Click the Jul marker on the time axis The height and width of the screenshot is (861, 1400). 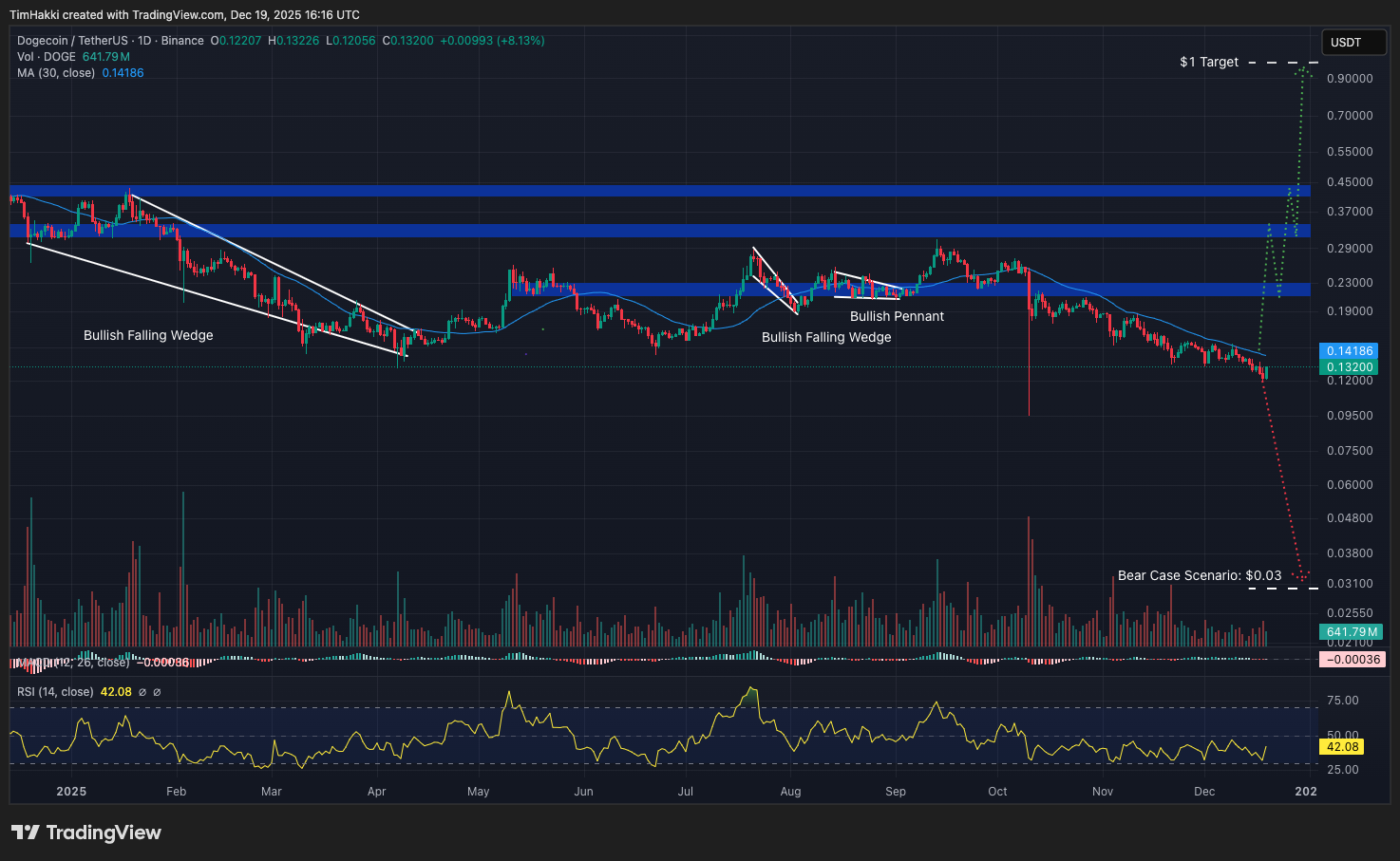pos(686,791)
